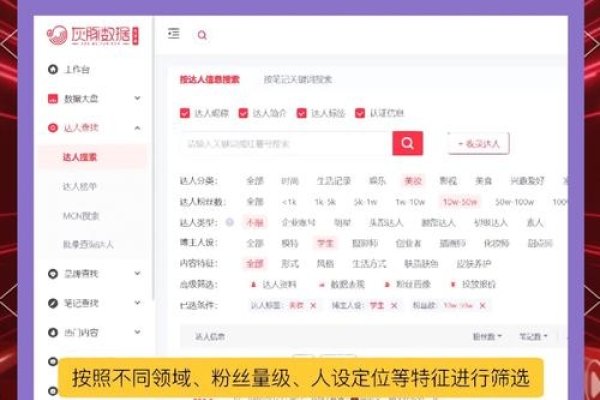Select 美食 under 达人分类
The width and height of the screenshot is (600, 400).
(x=483, y=181)
